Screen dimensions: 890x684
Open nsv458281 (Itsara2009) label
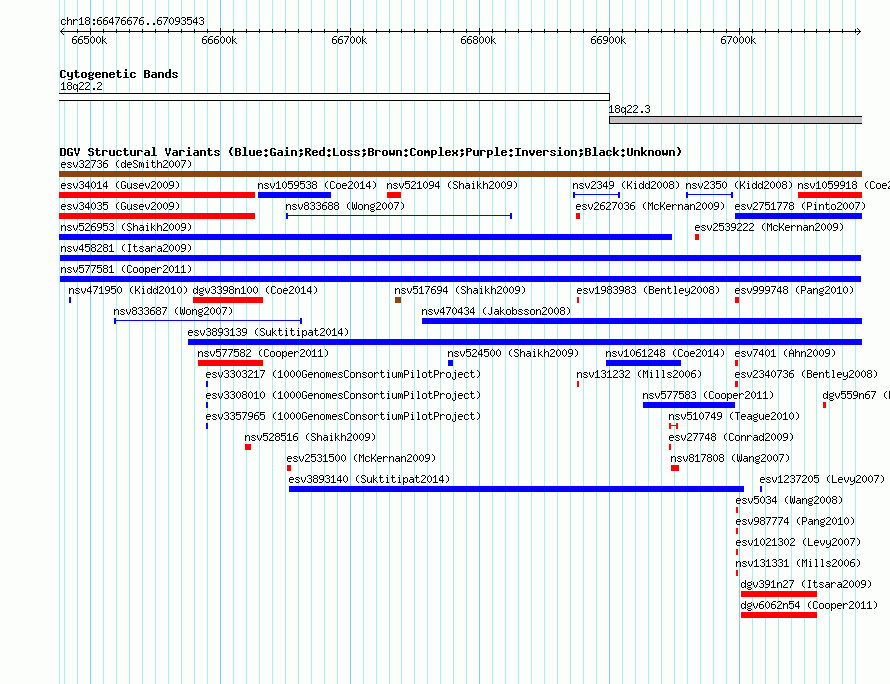[126, 248]
